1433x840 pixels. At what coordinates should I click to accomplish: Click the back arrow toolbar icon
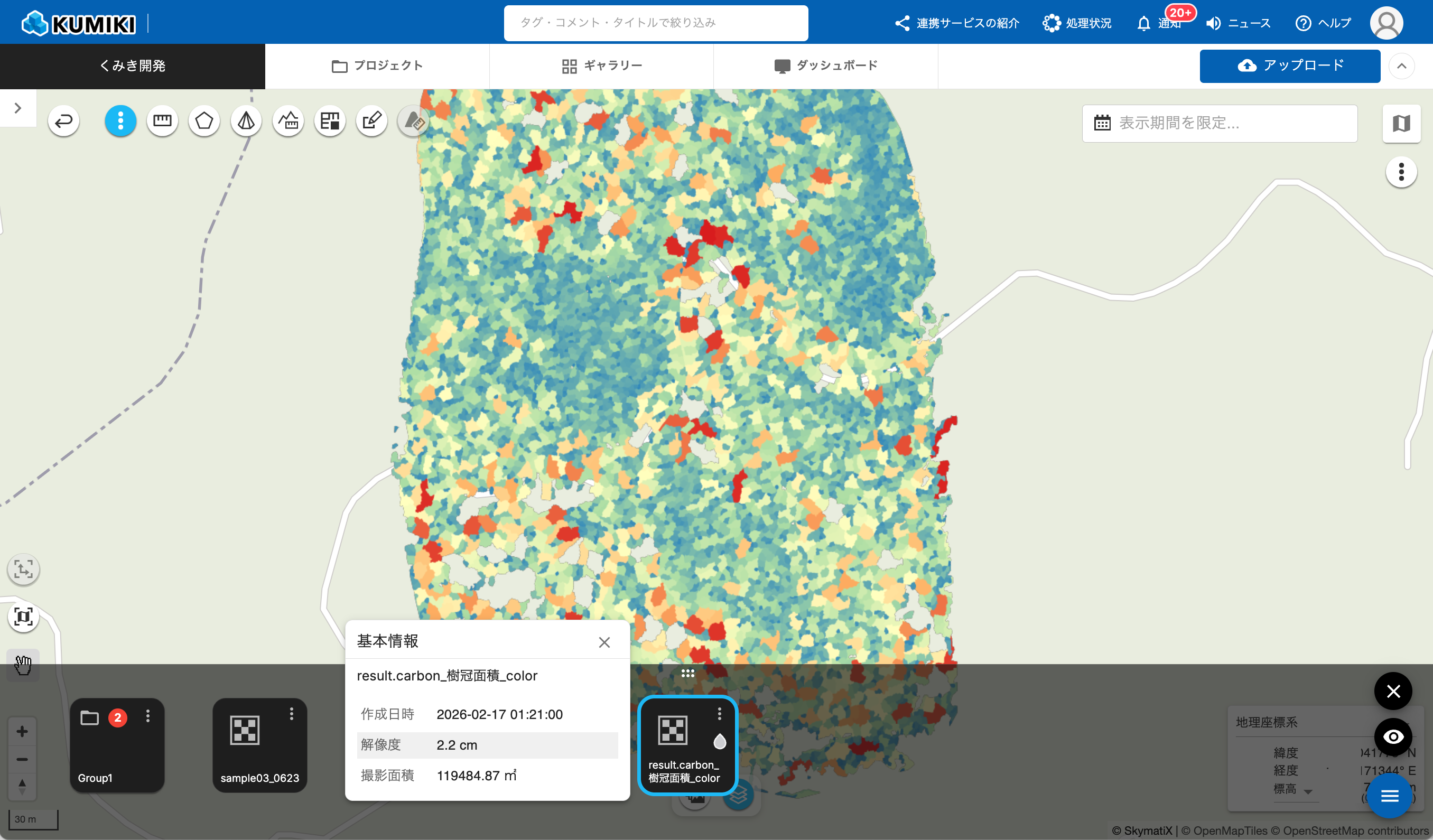click(x=64, y=120)
